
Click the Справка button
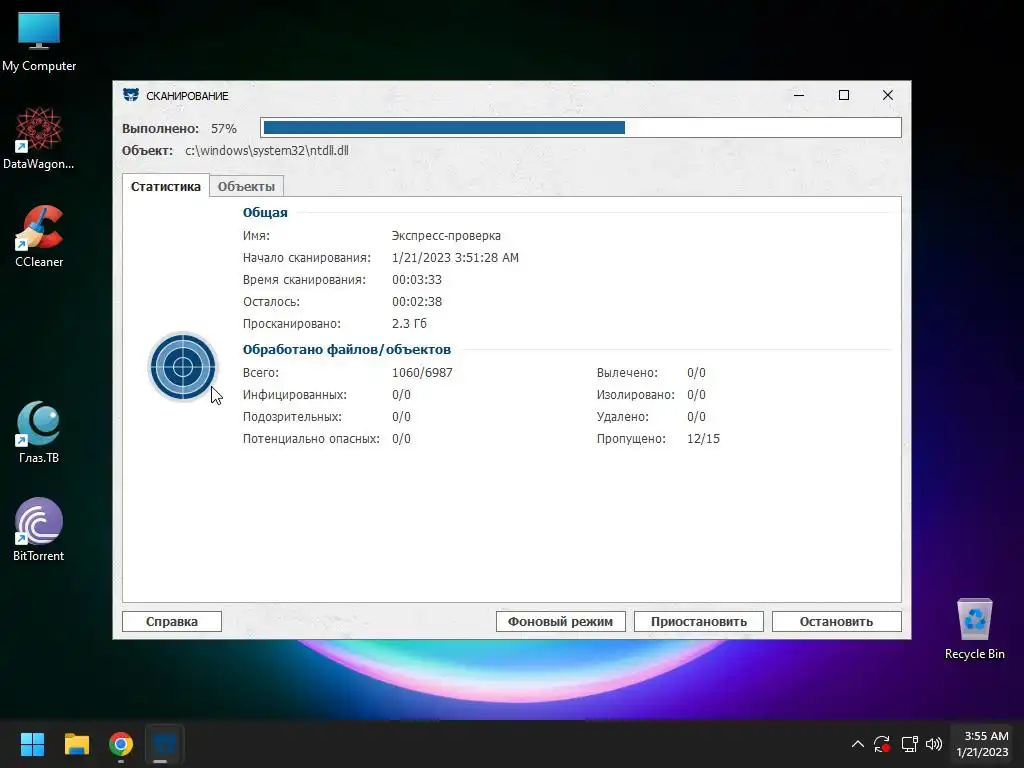tap(172, 621)
